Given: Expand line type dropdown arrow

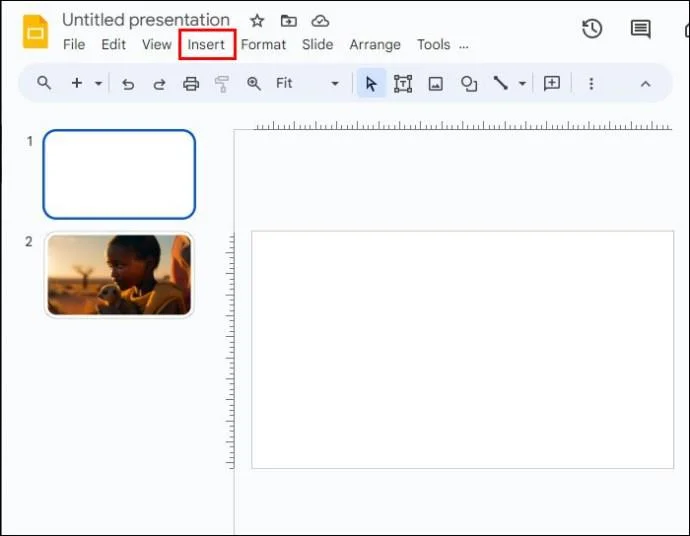Looking at the screenshot, I should [522, 83].
